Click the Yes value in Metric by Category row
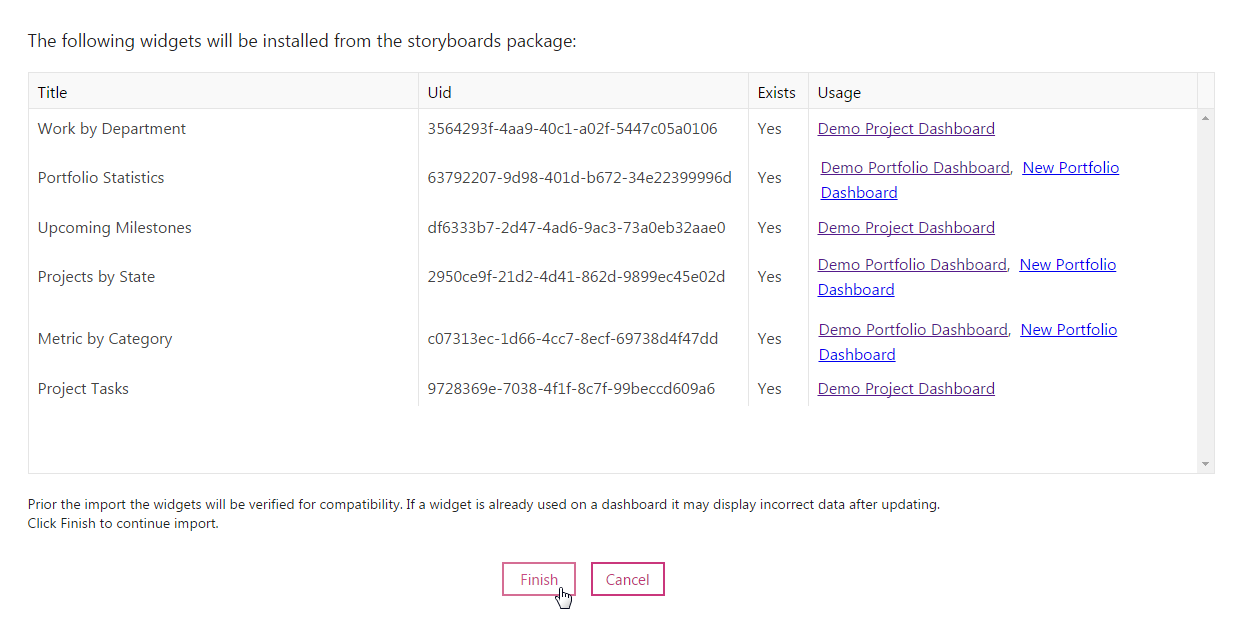 769,338
